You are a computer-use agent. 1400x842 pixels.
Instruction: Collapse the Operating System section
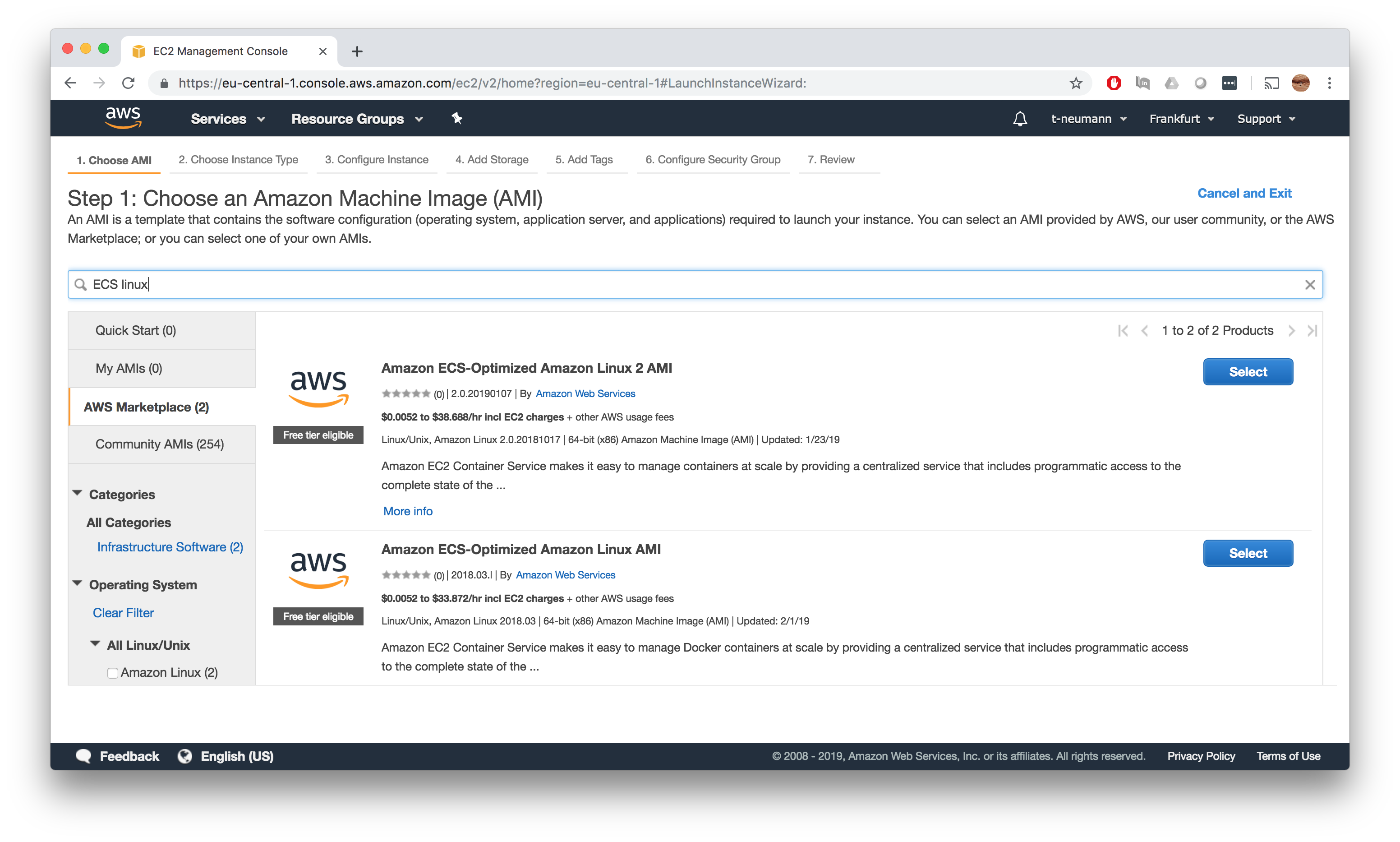tap(77, 584)
